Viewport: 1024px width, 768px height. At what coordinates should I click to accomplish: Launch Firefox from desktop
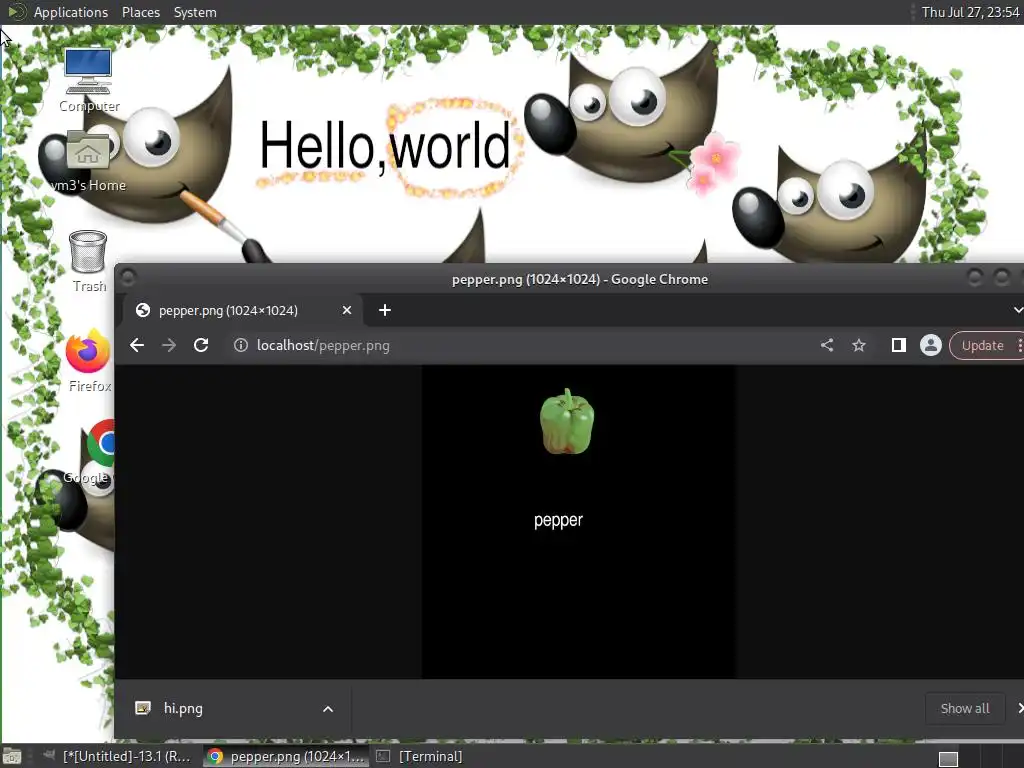pos(89,361)
